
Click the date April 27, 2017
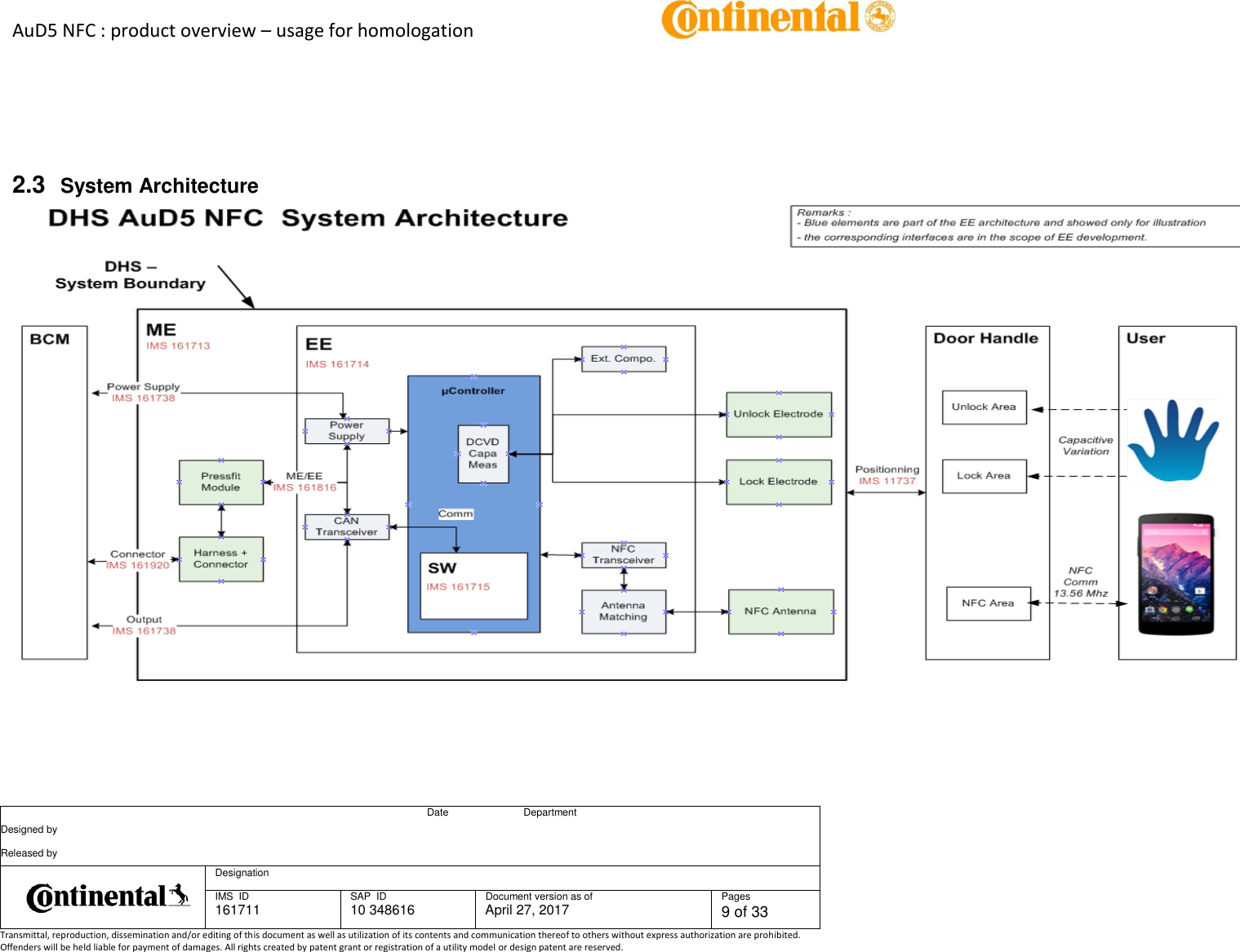point(527,910)
